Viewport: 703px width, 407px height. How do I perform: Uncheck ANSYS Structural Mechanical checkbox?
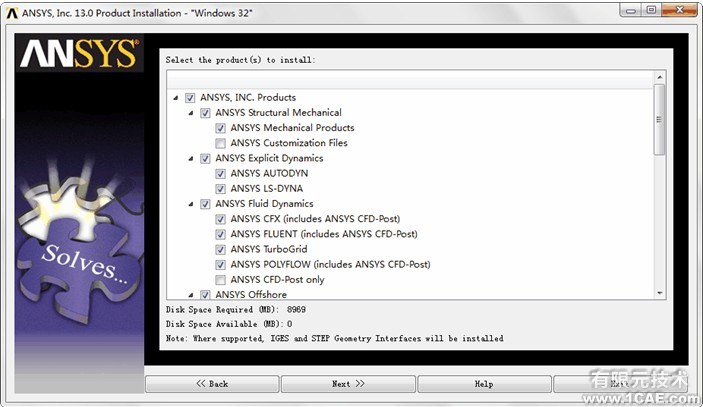205,113
